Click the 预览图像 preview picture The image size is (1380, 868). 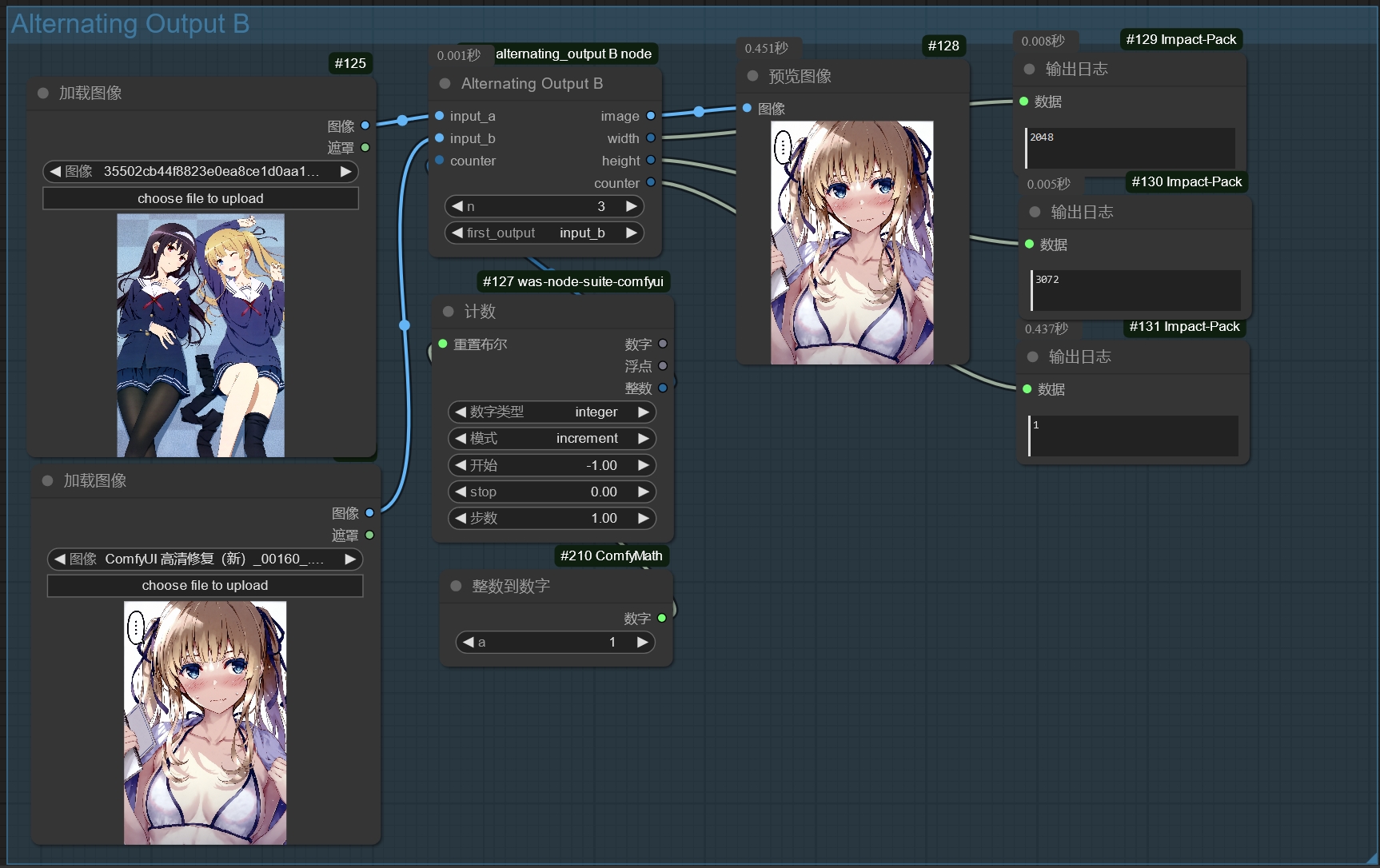852,242
